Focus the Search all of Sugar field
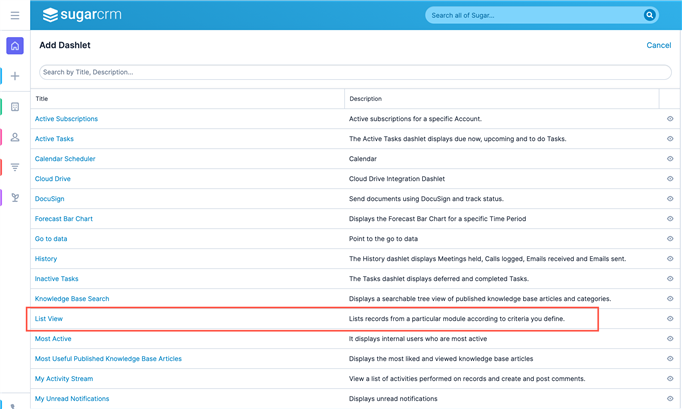 click(535, 15)
